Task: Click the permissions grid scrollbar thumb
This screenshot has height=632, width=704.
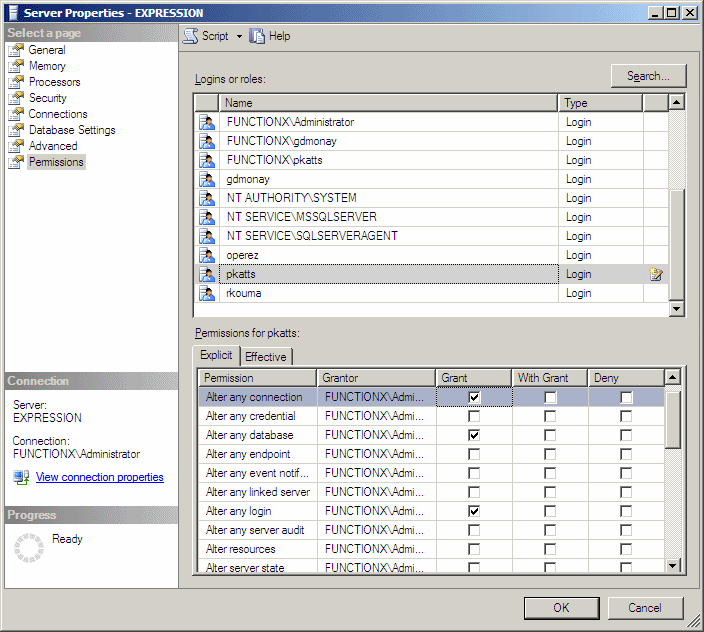Action: pos(672,420)
